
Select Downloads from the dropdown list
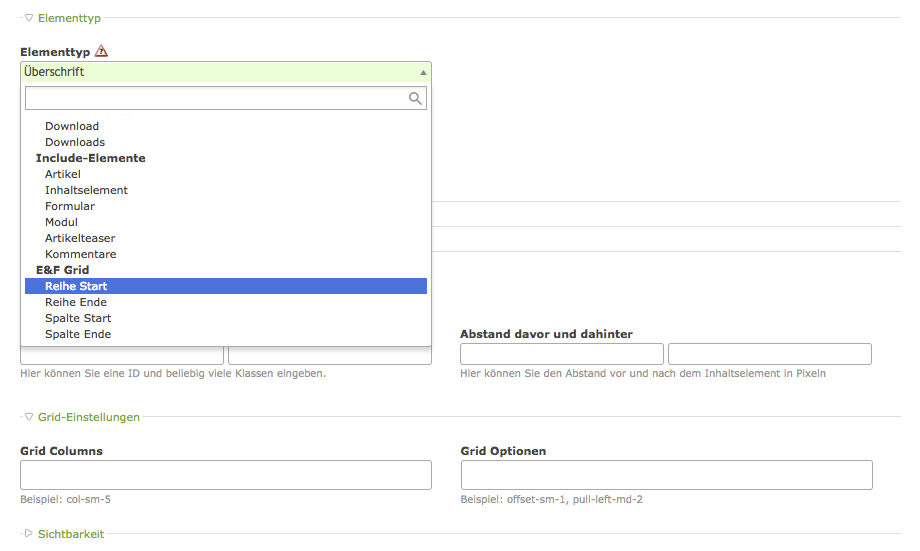click(75, 142)
